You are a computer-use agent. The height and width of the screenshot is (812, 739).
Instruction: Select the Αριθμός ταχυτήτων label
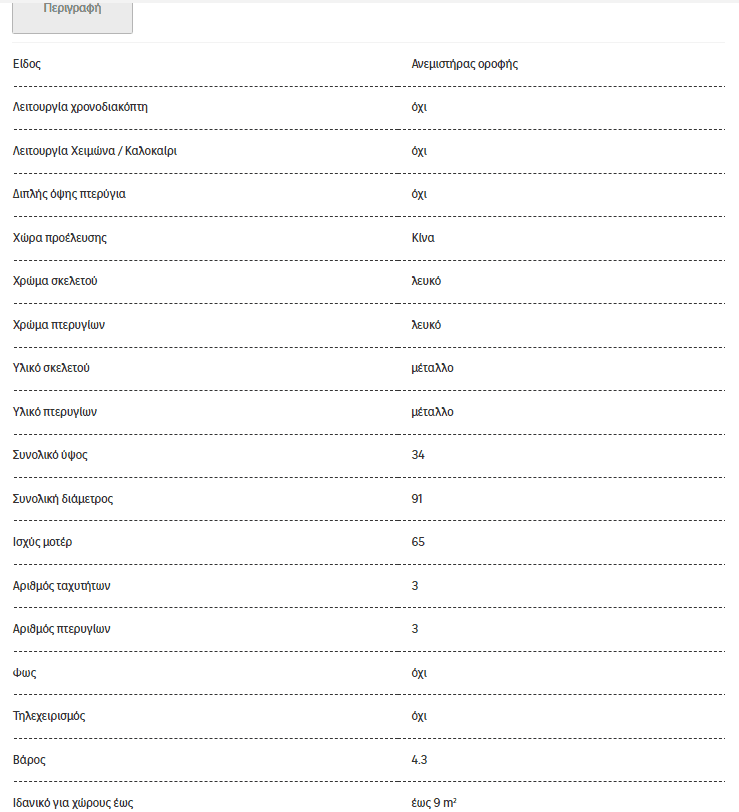pos(62,586)
